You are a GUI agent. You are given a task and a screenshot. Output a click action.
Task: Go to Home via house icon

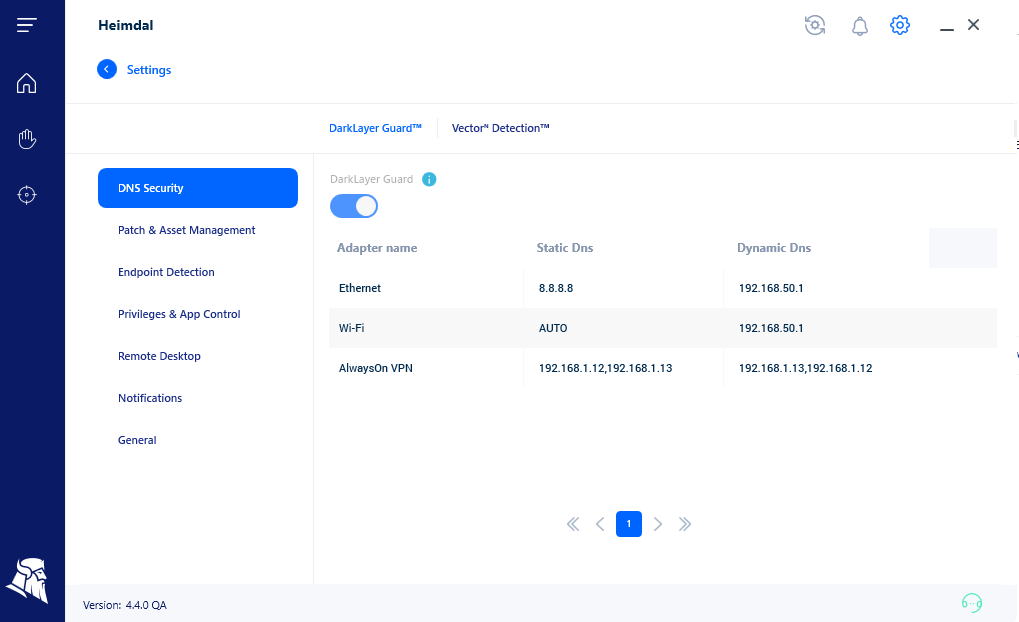click(27, 83)
